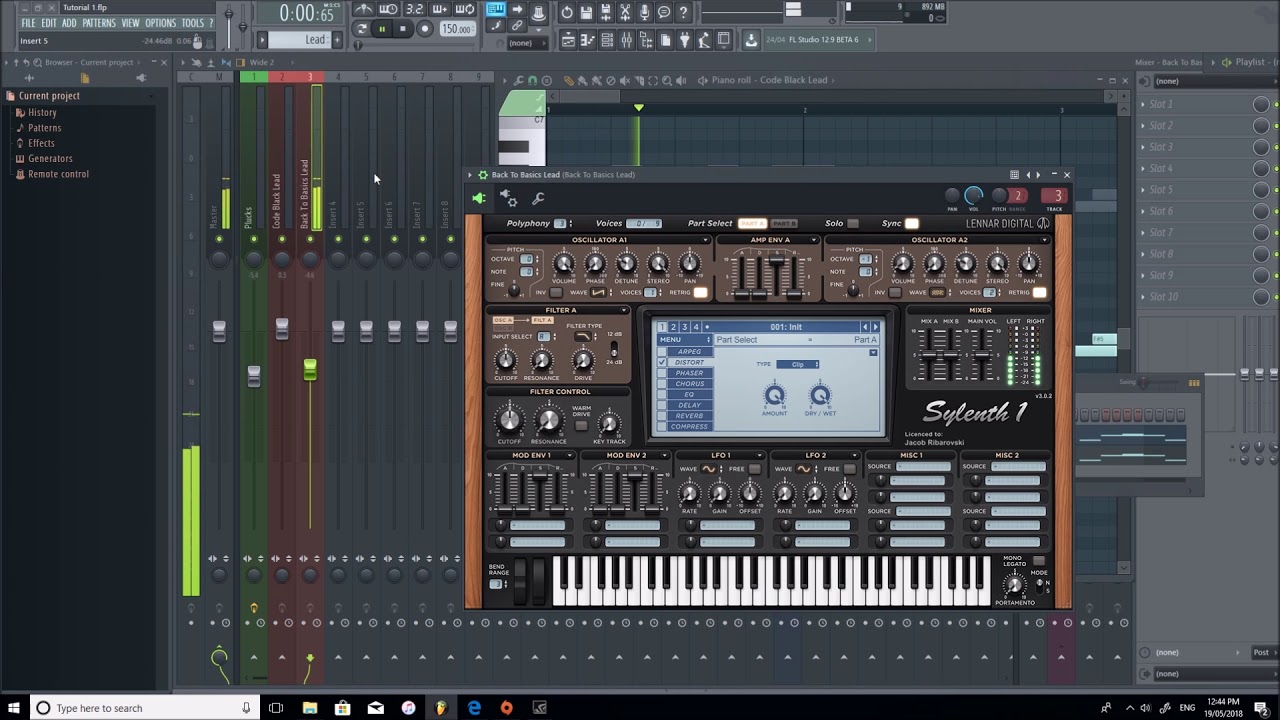The width and height of the screenshot is (1280, 720).
Task: Open the step sequencer channel rack icon
Action: (x=606, y=40)
